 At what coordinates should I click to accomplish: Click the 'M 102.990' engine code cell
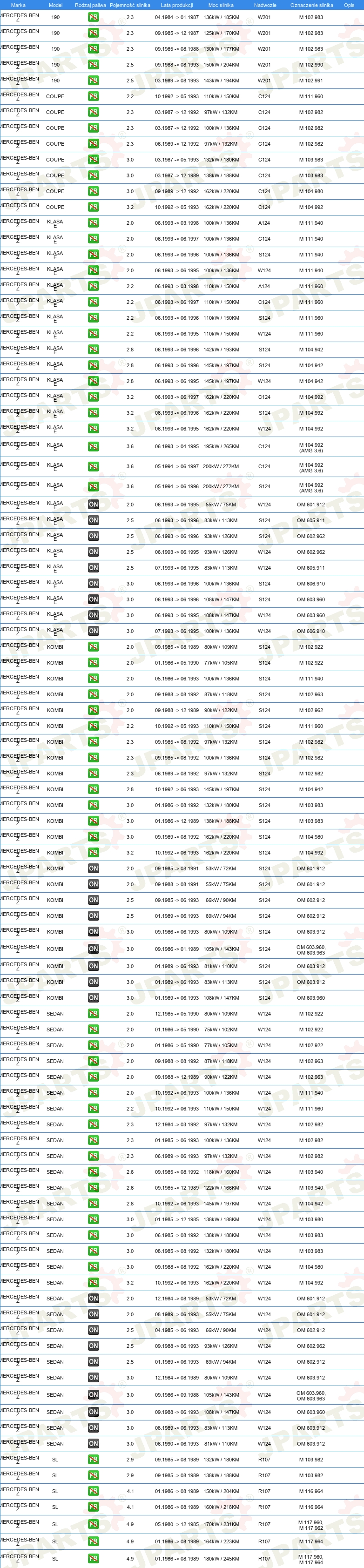tap(311, 65)
